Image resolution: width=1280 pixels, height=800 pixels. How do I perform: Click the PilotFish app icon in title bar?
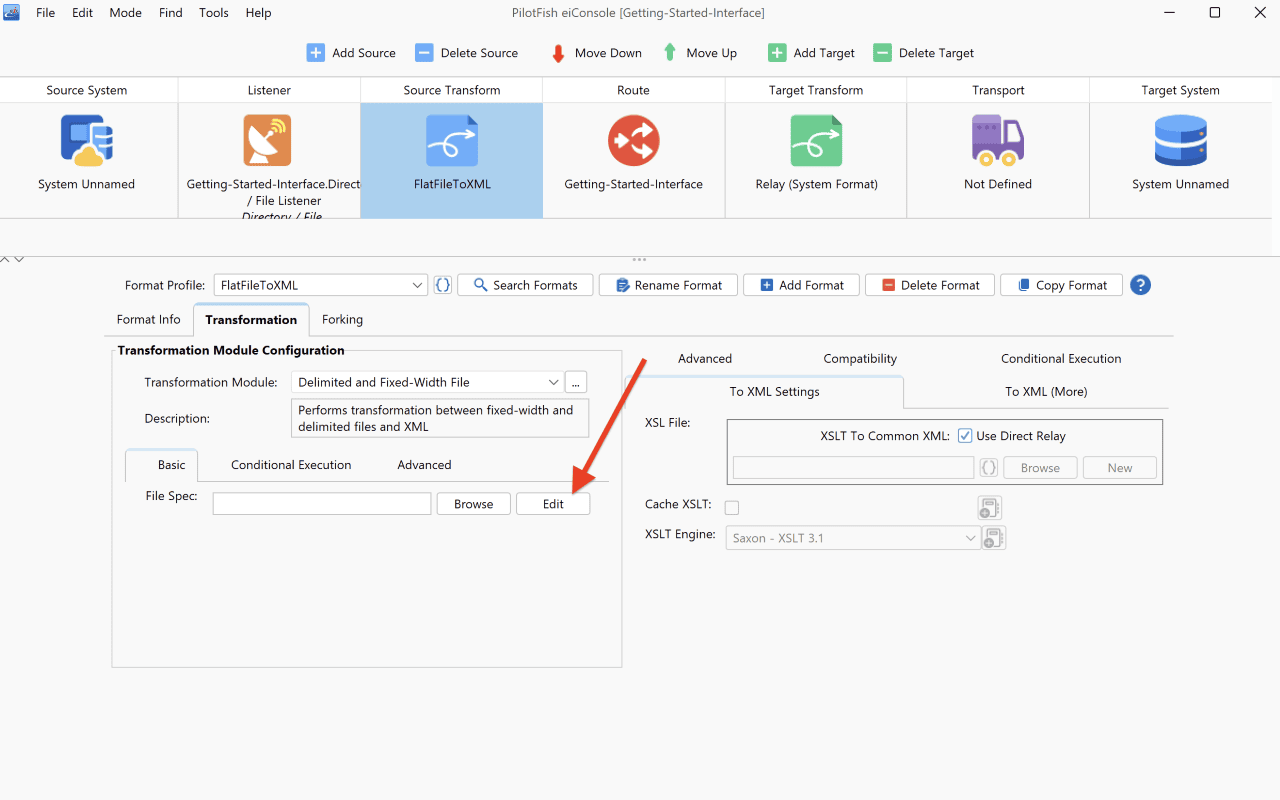(12, 12)
